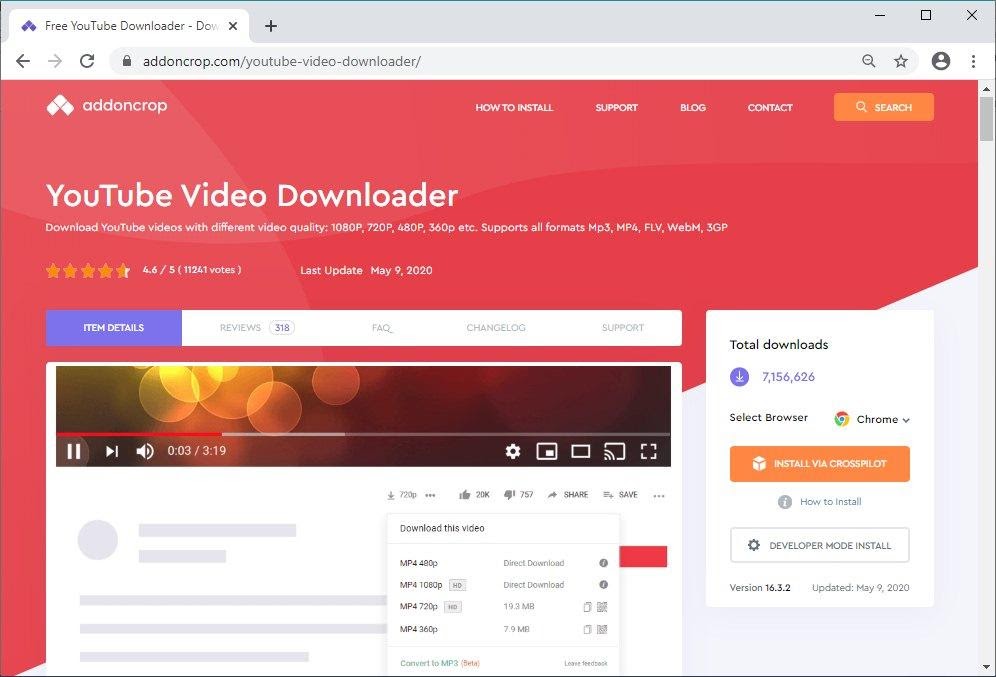Click MP4 480p download option
This screenshot has width=996, height=677.
pos(419,563)
